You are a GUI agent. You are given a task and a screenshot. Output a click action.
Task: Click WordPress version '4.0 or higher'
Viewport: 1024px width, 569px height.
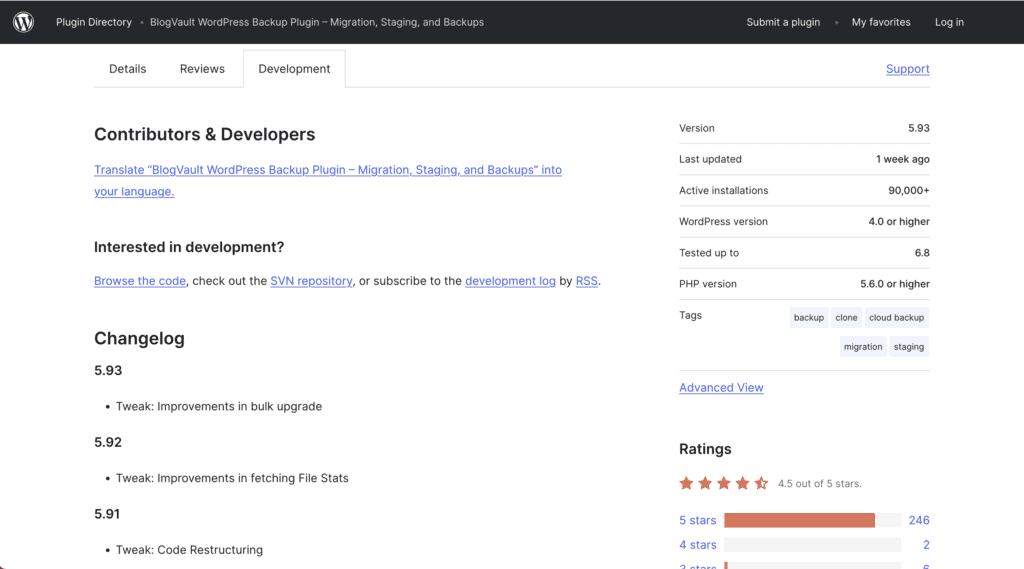(x=899, y=221)
